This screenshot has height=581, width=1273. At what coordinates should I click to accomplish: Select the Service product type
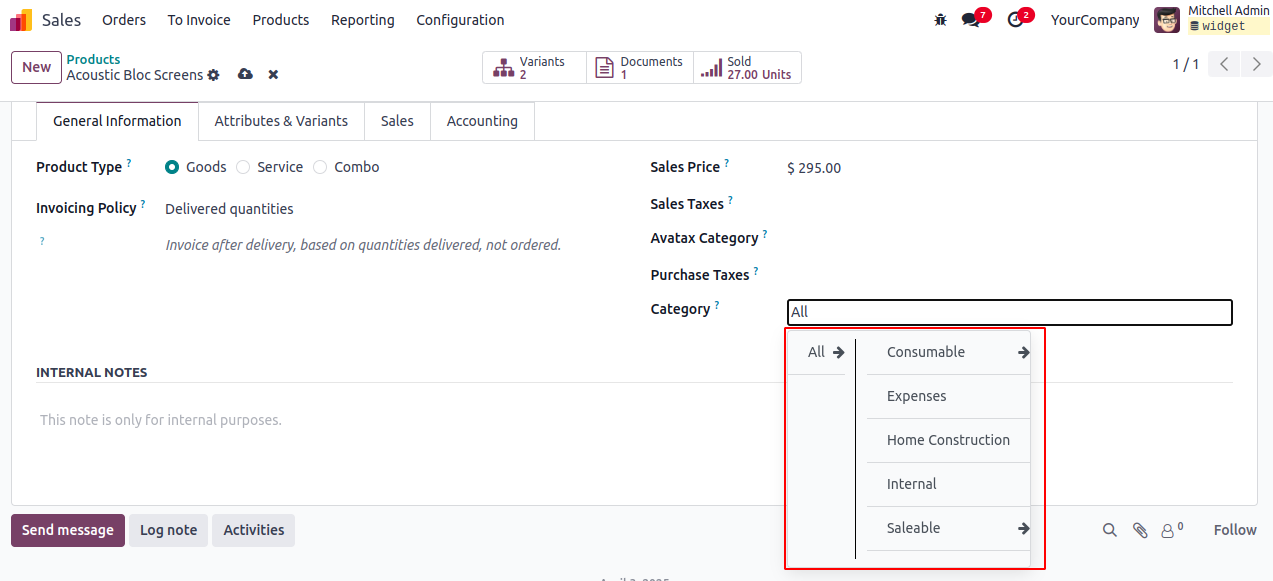click(243, 168)
